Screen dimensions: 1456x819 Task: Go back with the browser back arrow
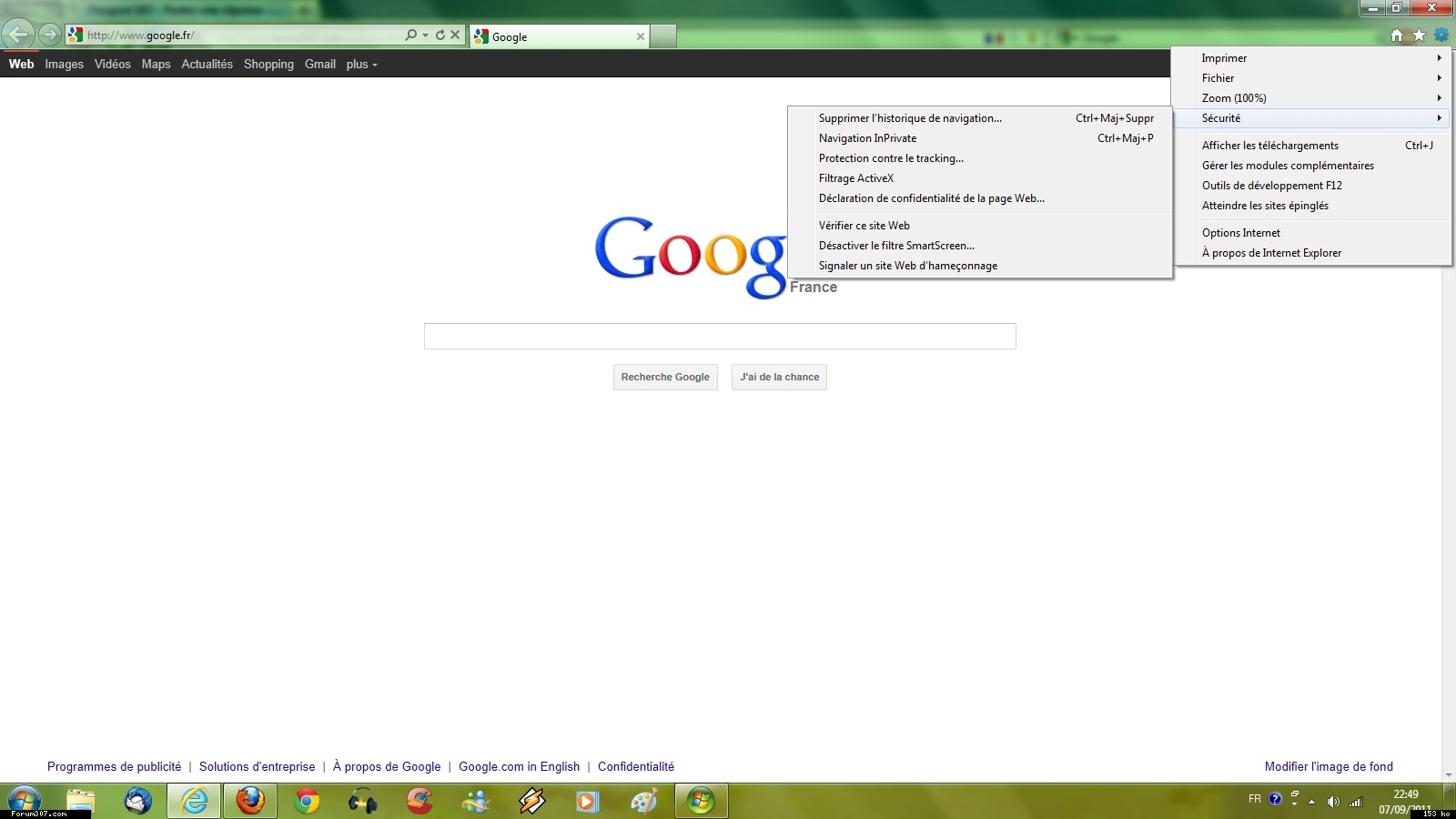(18, 35)
